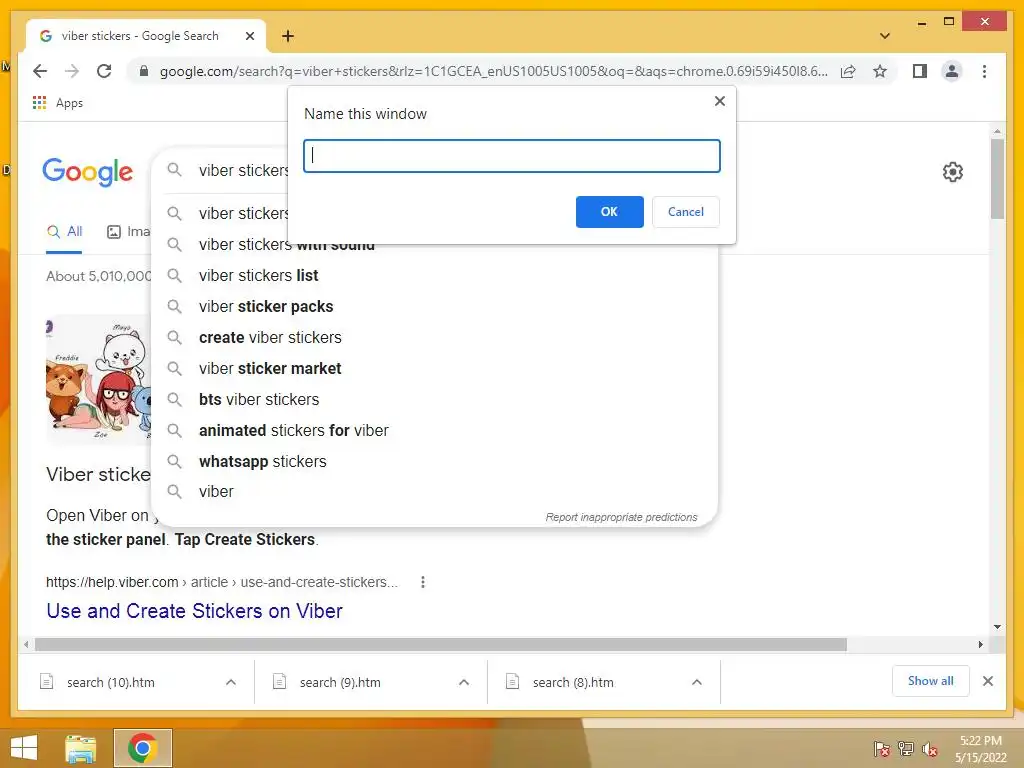This screenshot has width=1024, height=768.
Task: Open the Chrome profile avatar
Action: [952, 71]
